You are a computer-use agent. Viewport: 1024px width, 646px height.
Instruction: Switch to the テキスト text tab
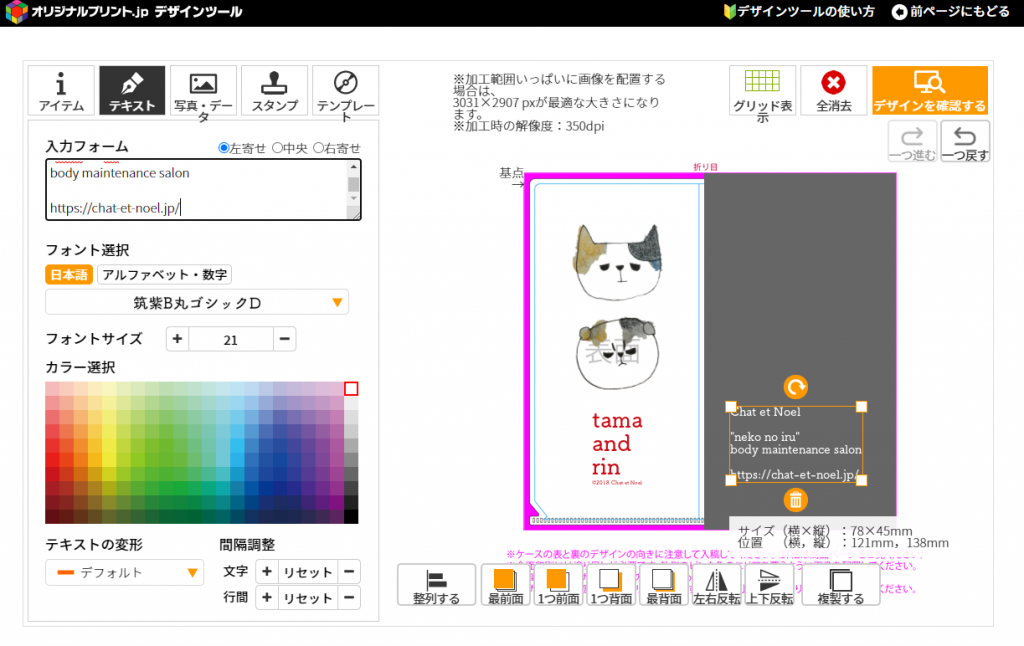[x=132, y=90]
